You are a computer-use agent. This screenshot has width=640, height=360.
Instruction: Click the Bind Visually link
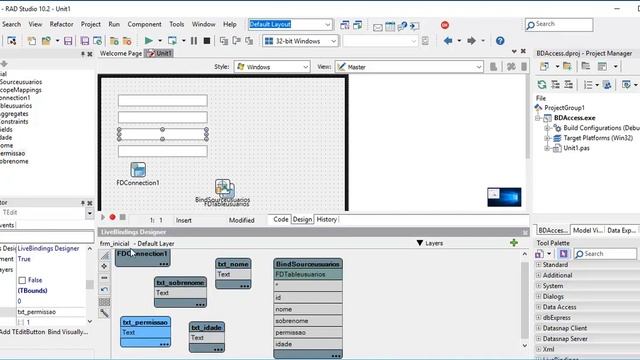(x=68, y=332)
